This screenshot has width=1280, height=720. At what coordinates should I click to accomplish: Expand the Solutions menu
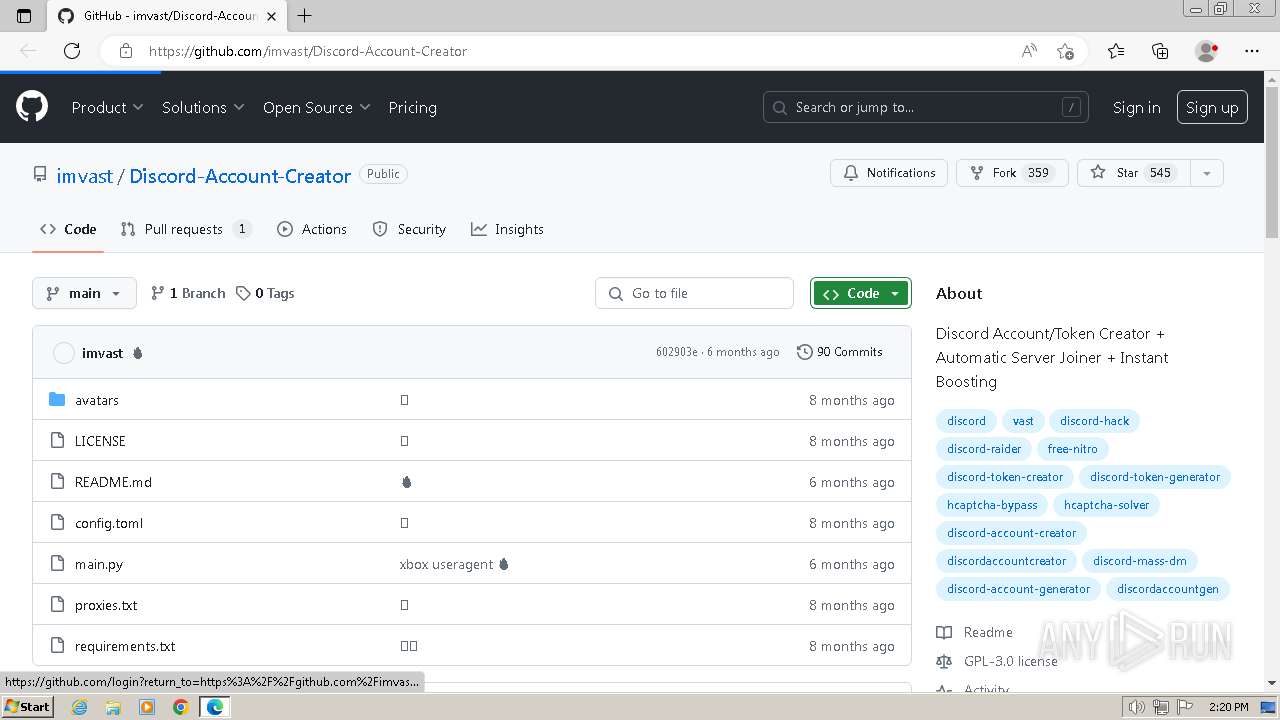click(x=203, y=107)
